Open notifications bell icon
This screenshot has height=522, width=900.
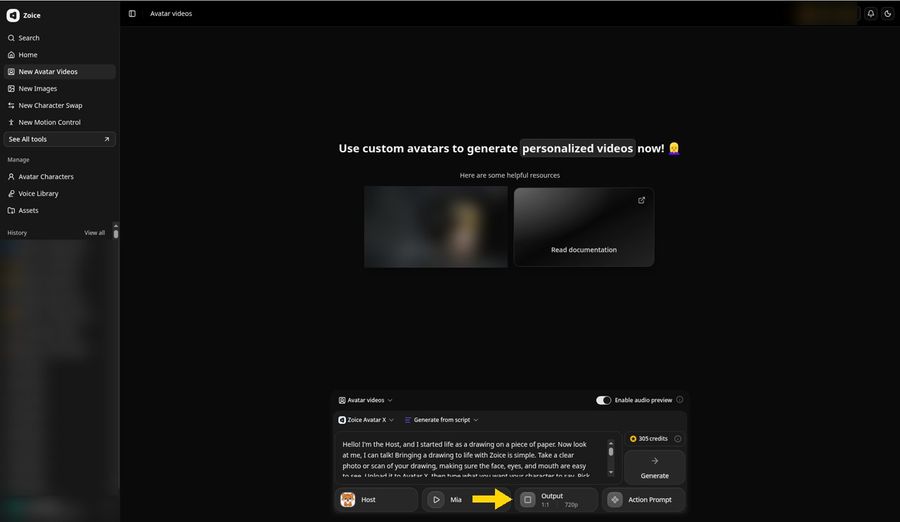pos(871,14)
